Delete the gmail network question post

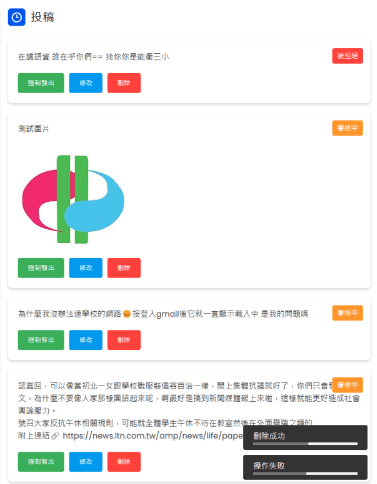click(124, 340)
